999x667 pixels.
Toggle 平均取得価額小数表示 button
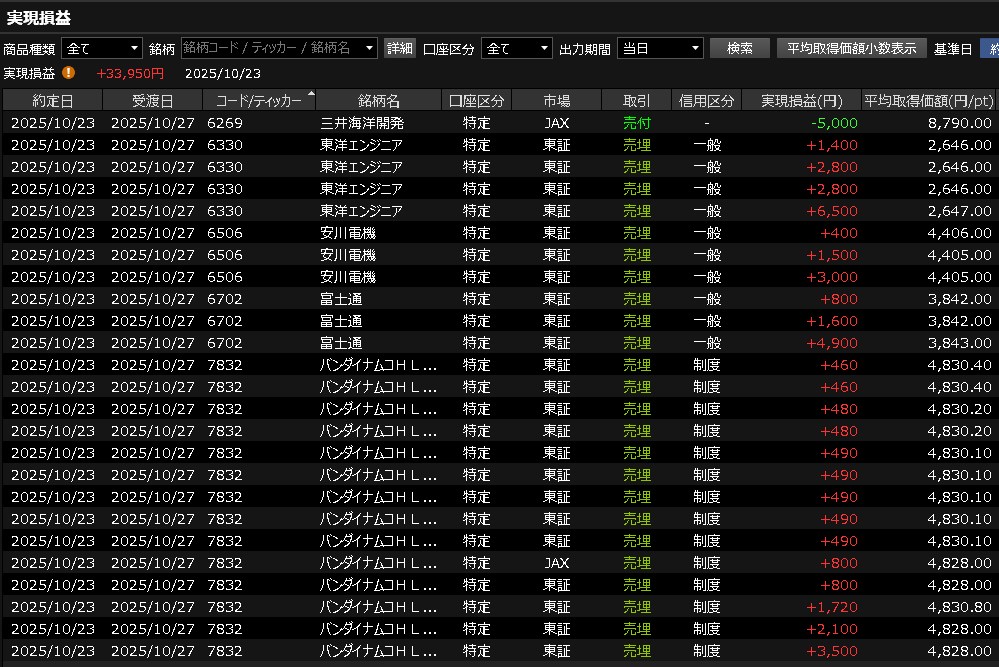[851, 48]
